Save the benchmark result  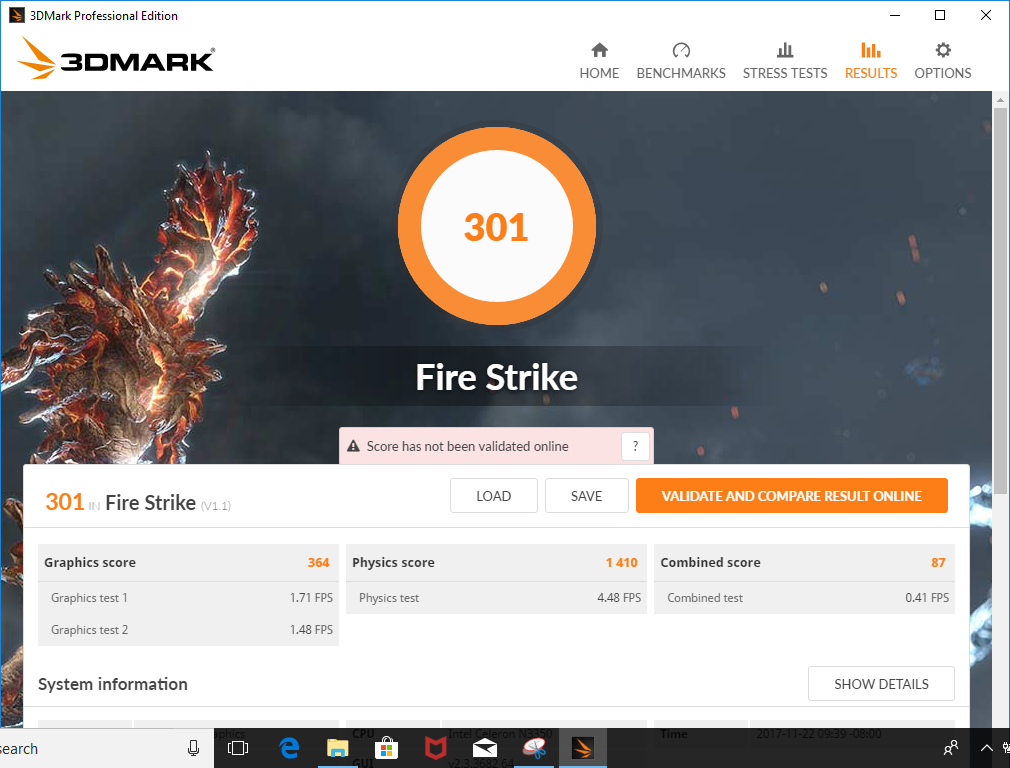coord(586,495)
